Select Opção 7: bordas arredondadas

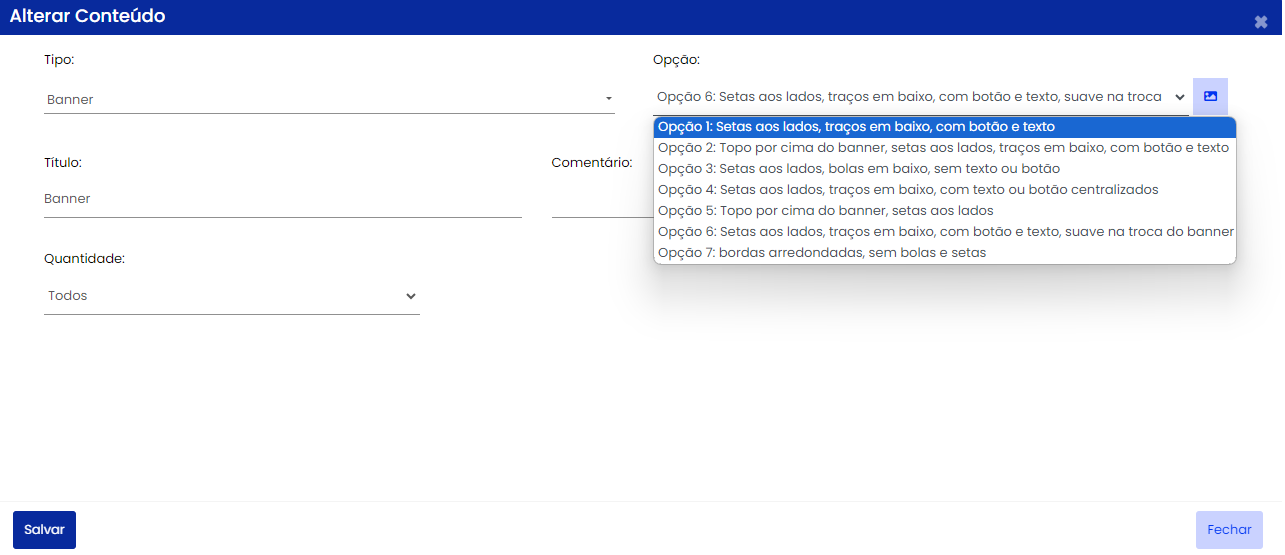pos(945,253)
